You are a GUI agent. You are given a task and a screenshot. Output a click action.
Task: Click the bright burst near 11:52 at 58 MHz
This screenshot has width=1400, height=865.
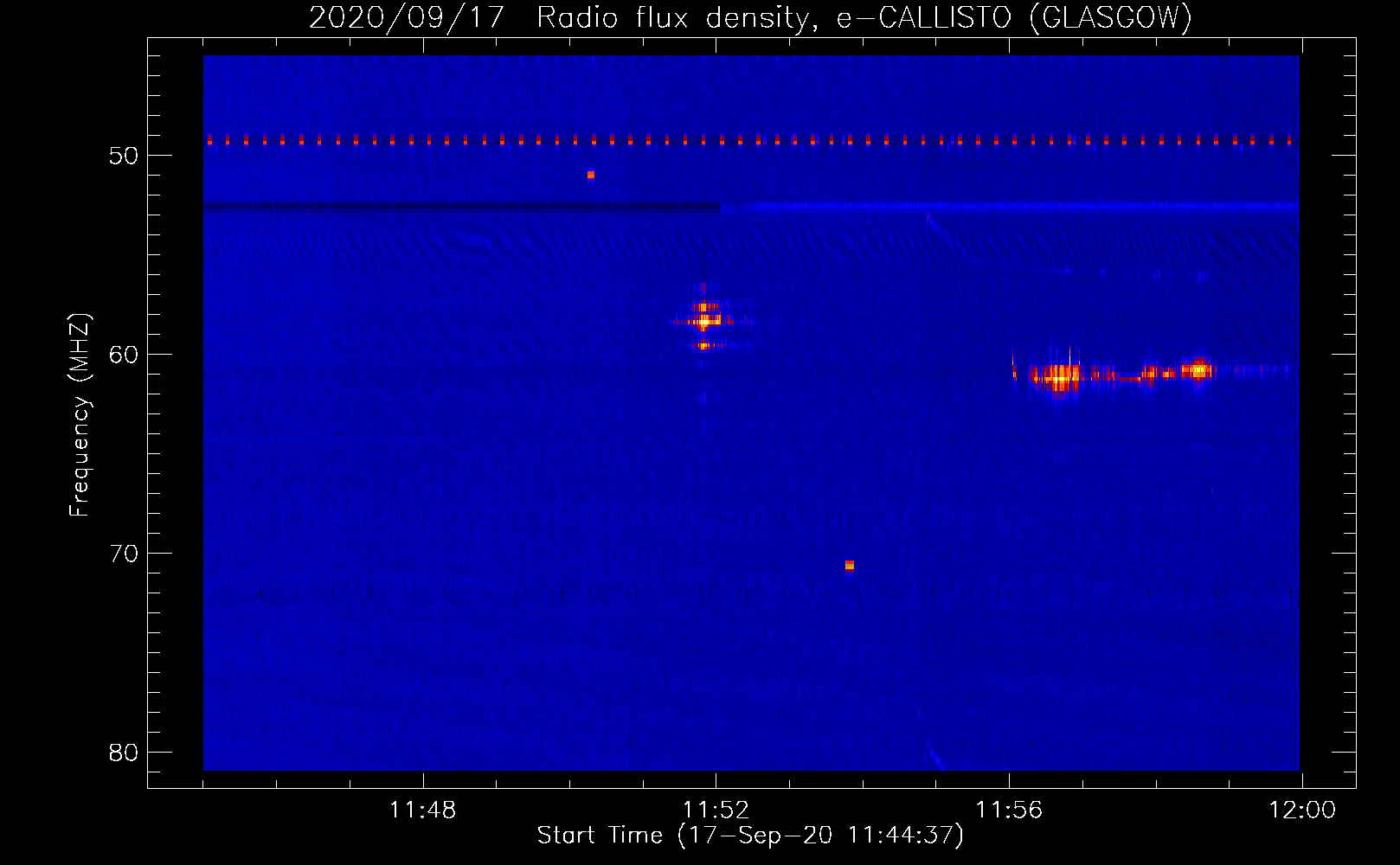pos(704,321)
